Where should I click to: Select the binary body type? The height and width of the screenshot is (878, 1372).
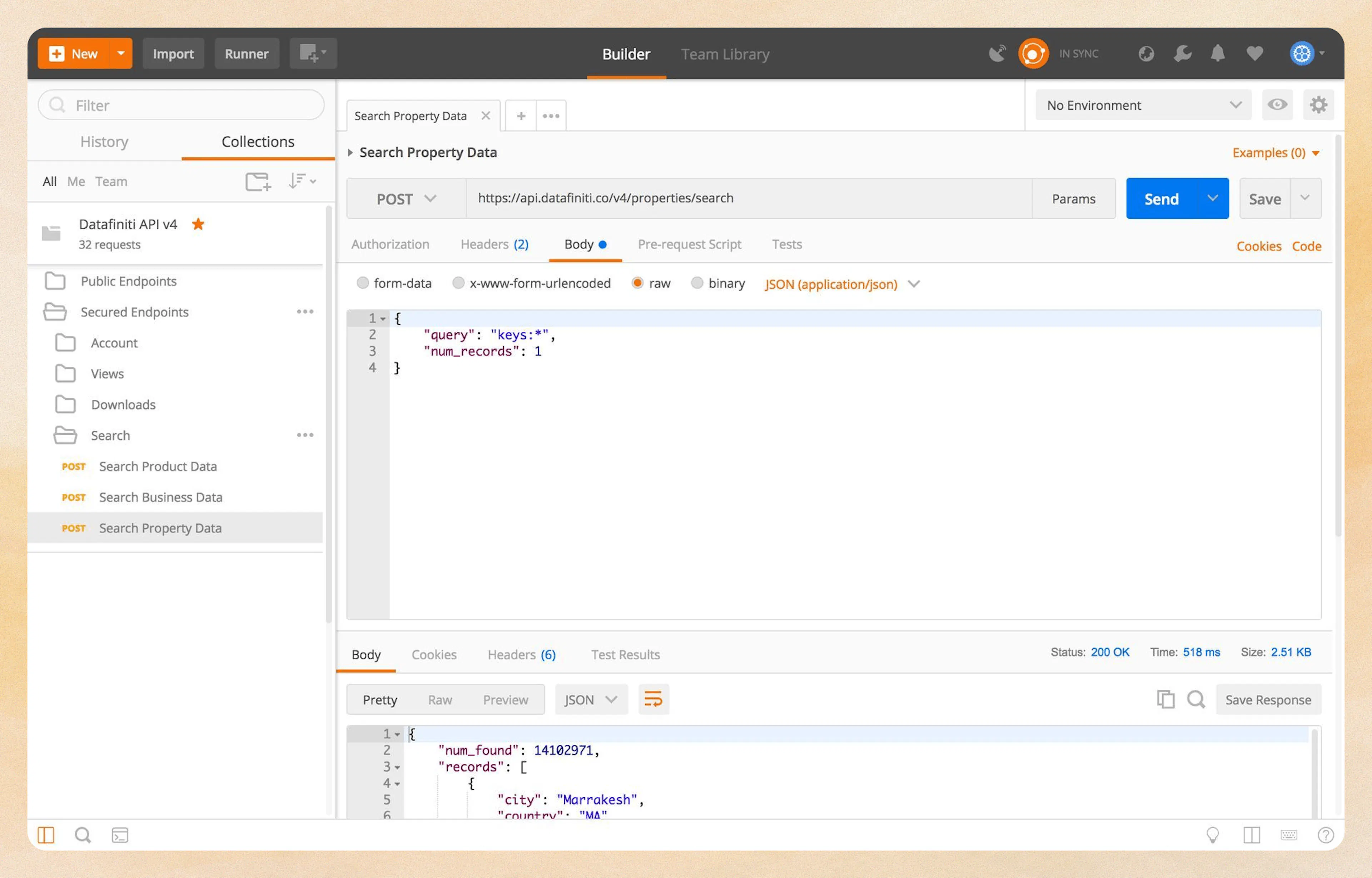click(697, 283)
